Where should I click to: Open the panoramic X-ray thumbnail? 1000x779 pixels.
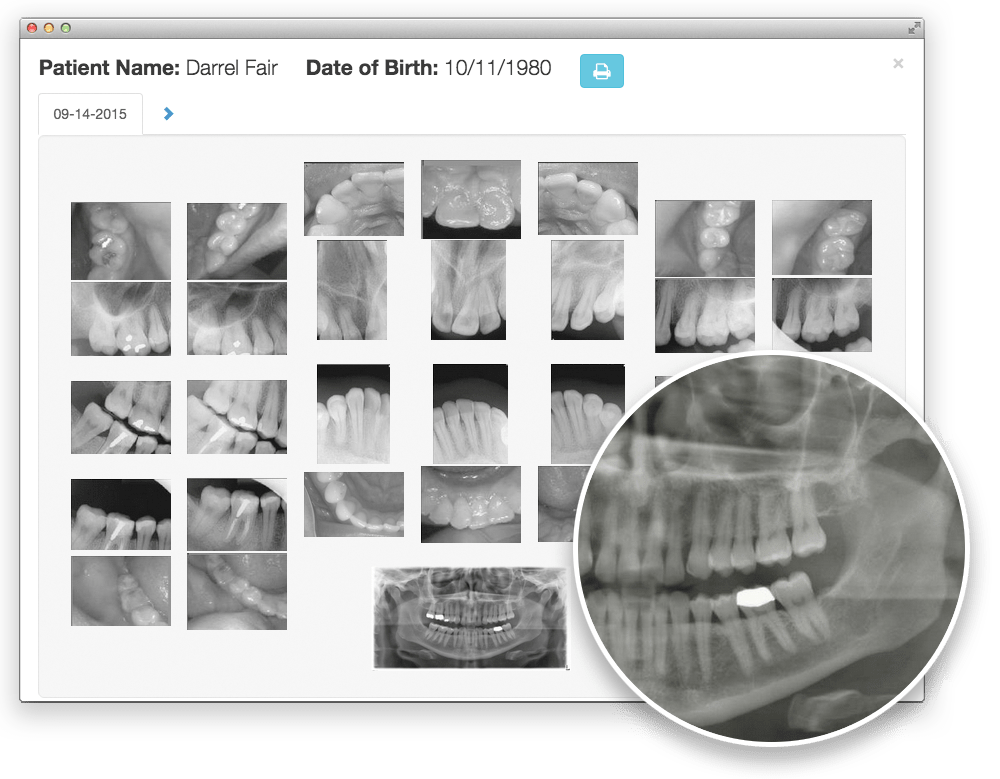(x=470, y=618)
